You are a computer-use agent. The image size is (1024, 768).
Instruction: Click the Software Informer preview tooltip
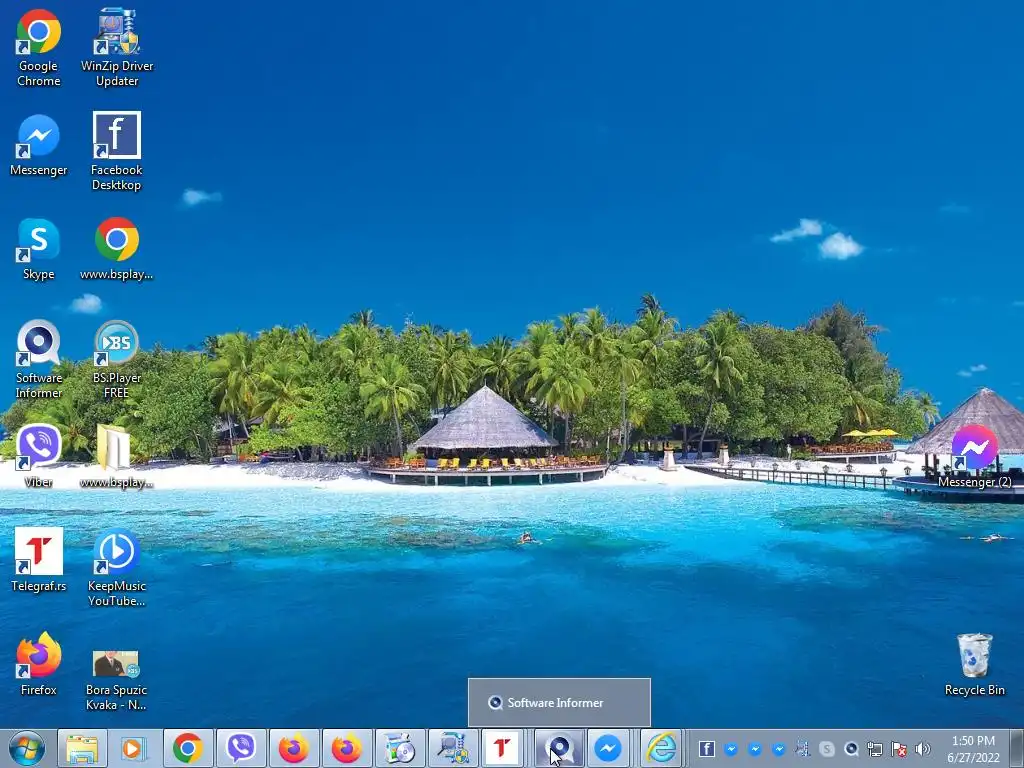(559, 703)
